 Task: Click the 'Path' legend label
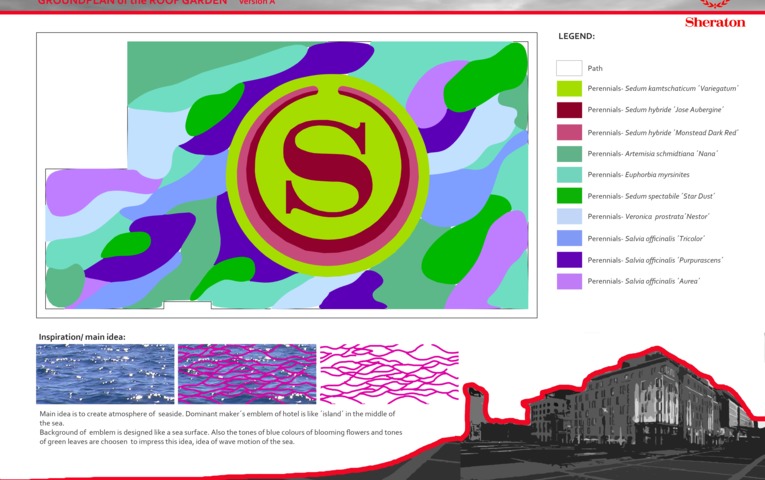[595, 68]
